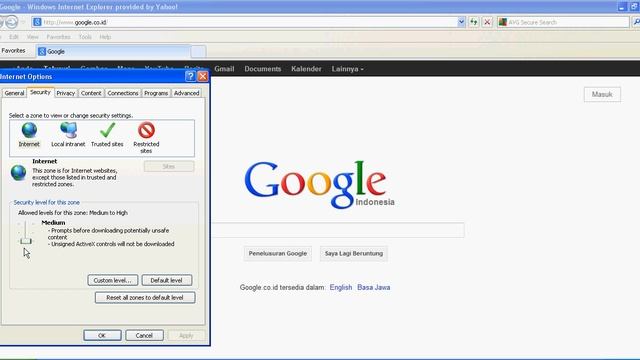Open the Gmail link

[x=224, y=69]
